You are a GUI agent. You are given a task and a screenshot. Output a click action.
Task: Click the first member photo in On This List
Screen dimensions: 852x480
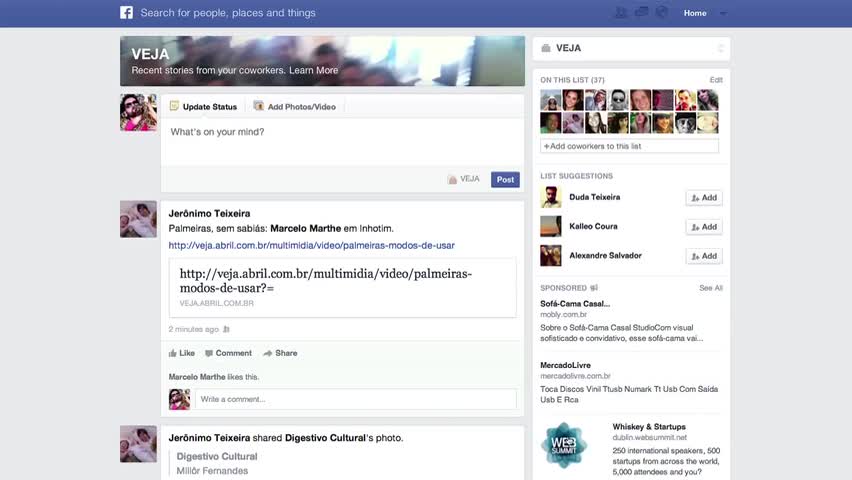550,100
